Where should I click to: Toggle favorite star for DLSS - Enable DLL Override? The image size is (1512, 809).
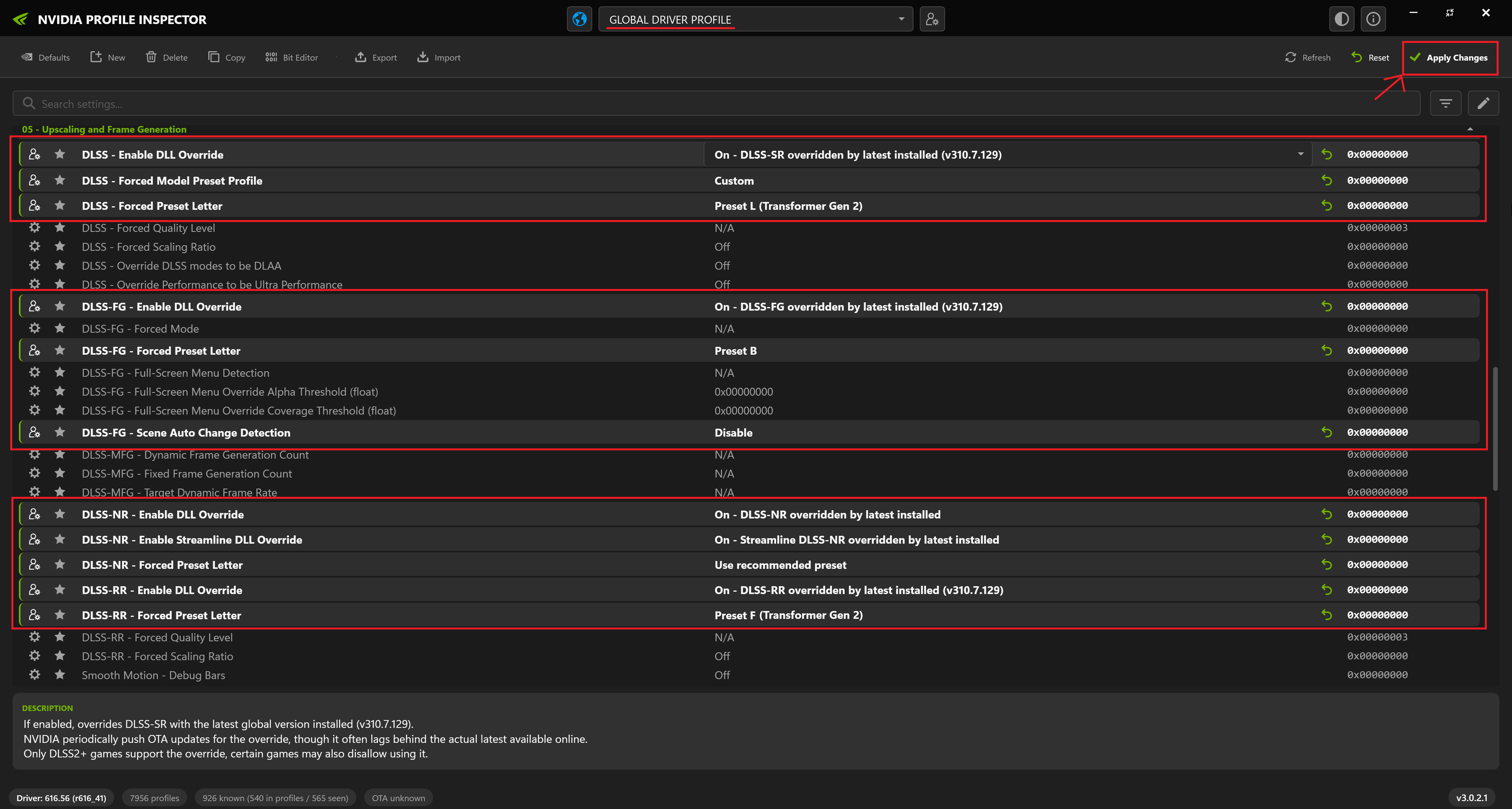[60, 154]
